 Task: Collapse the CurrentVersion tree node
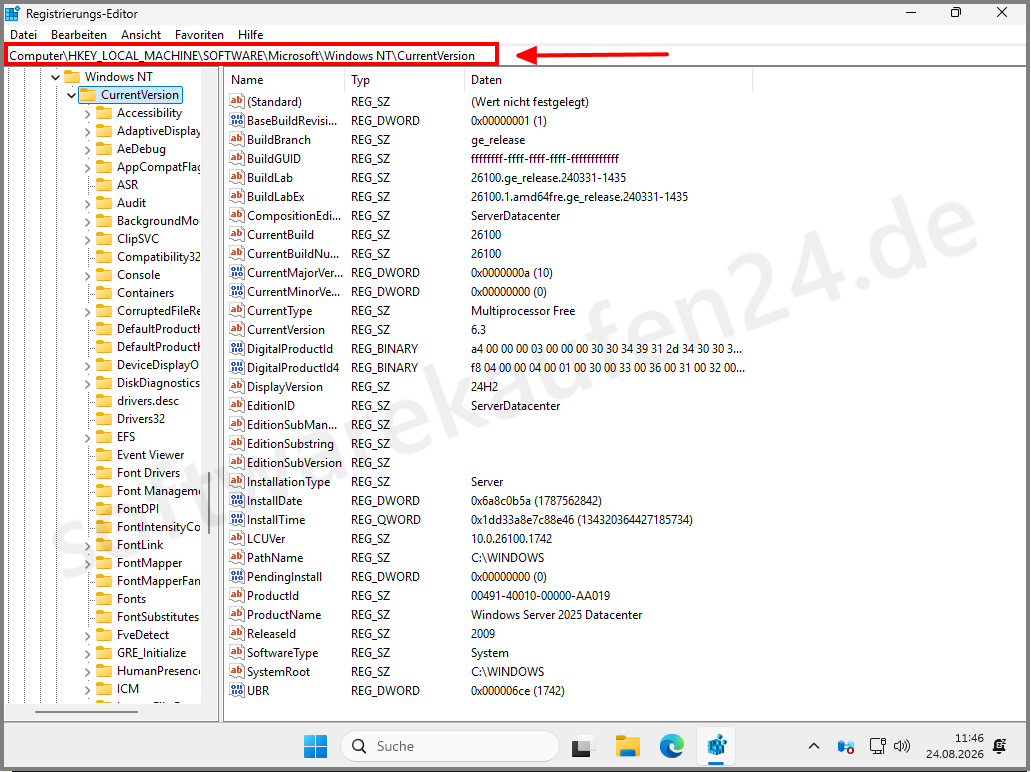(71, 95)
